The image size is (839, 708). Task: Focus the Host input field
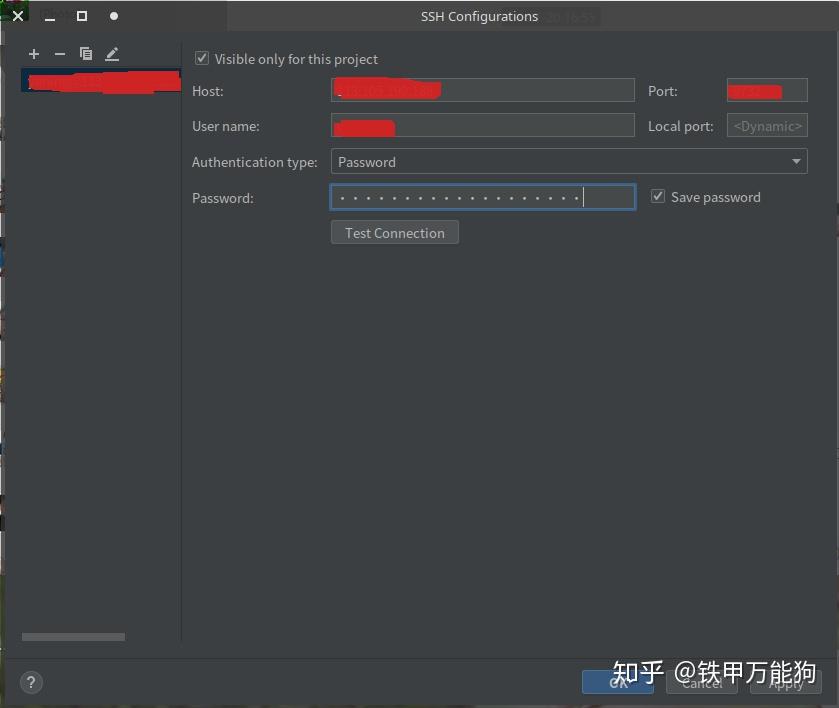[x=482, y=89]
